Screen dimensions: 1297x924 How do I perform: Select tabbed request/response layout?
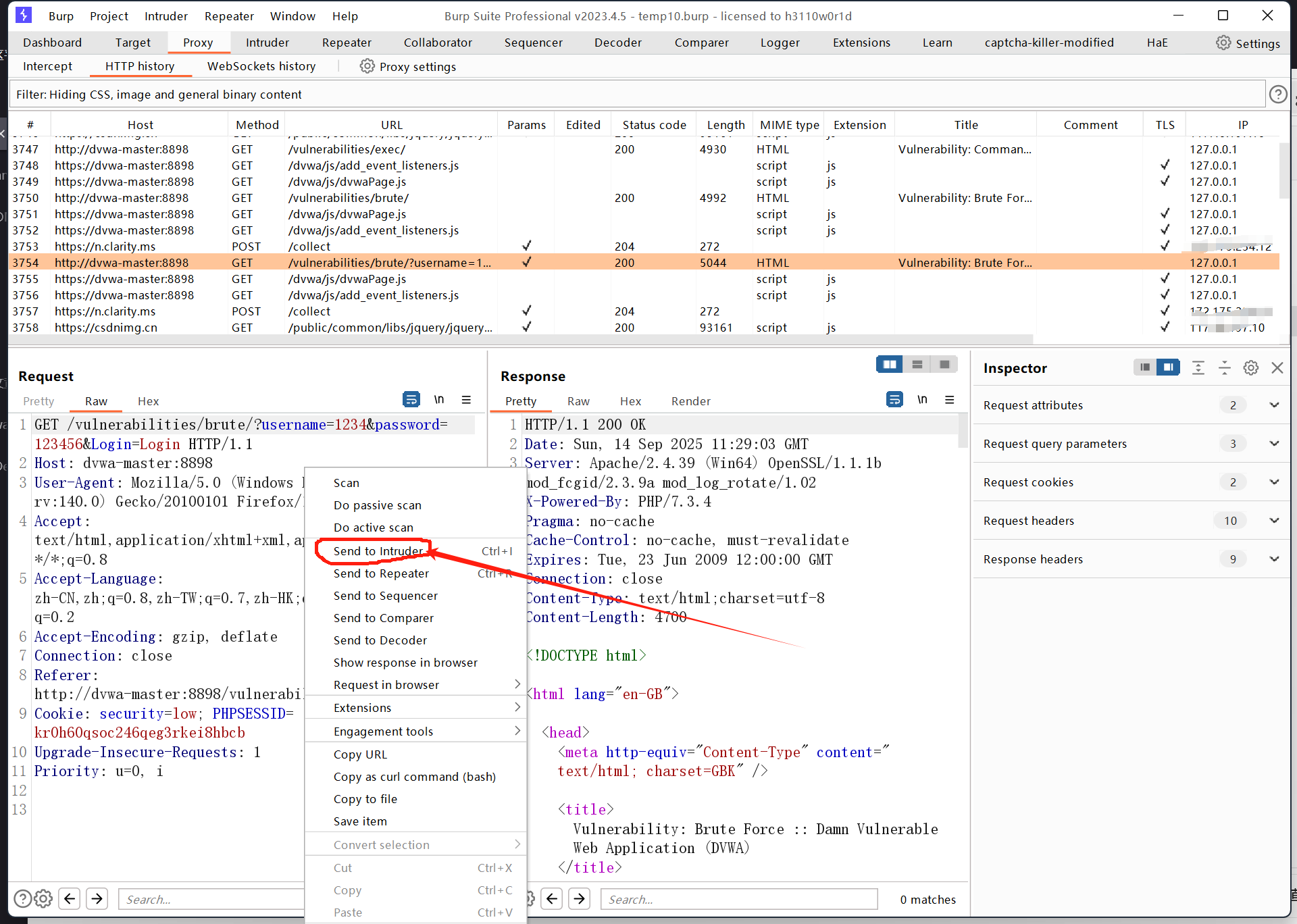[x=944, y=365]
